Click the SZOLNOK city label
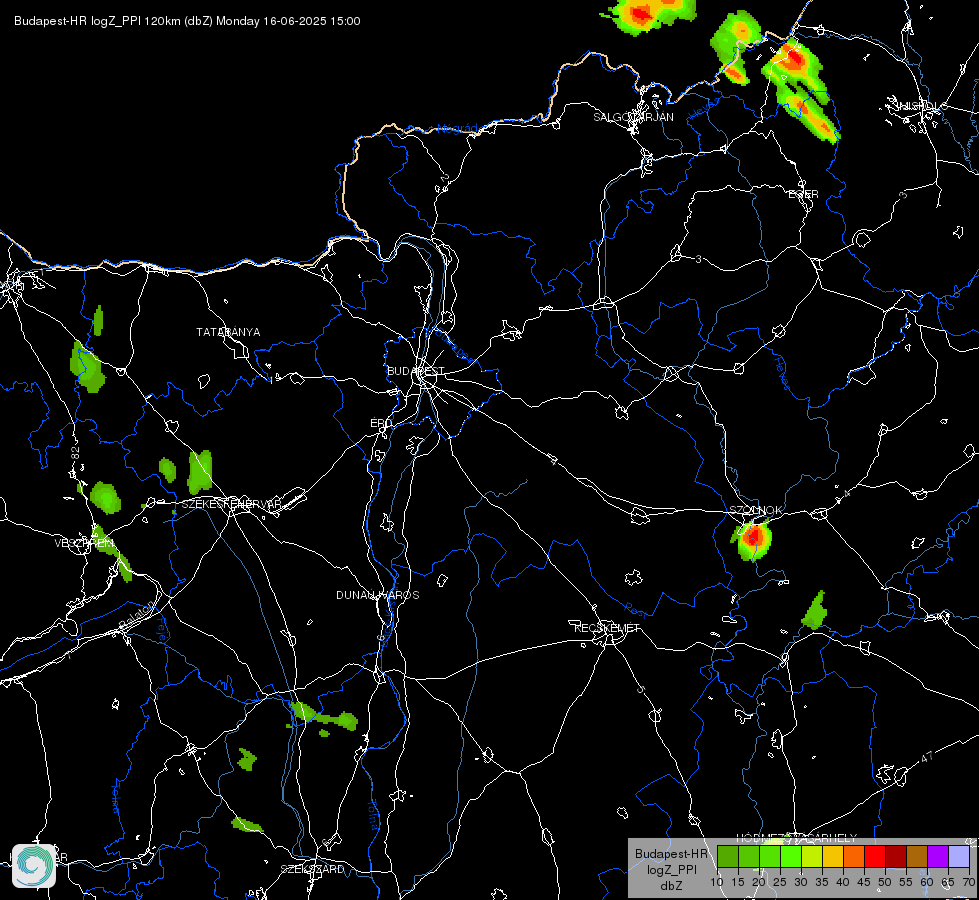Image resolution: width=979 pixels, height=900 pixels. coord(755,510)
